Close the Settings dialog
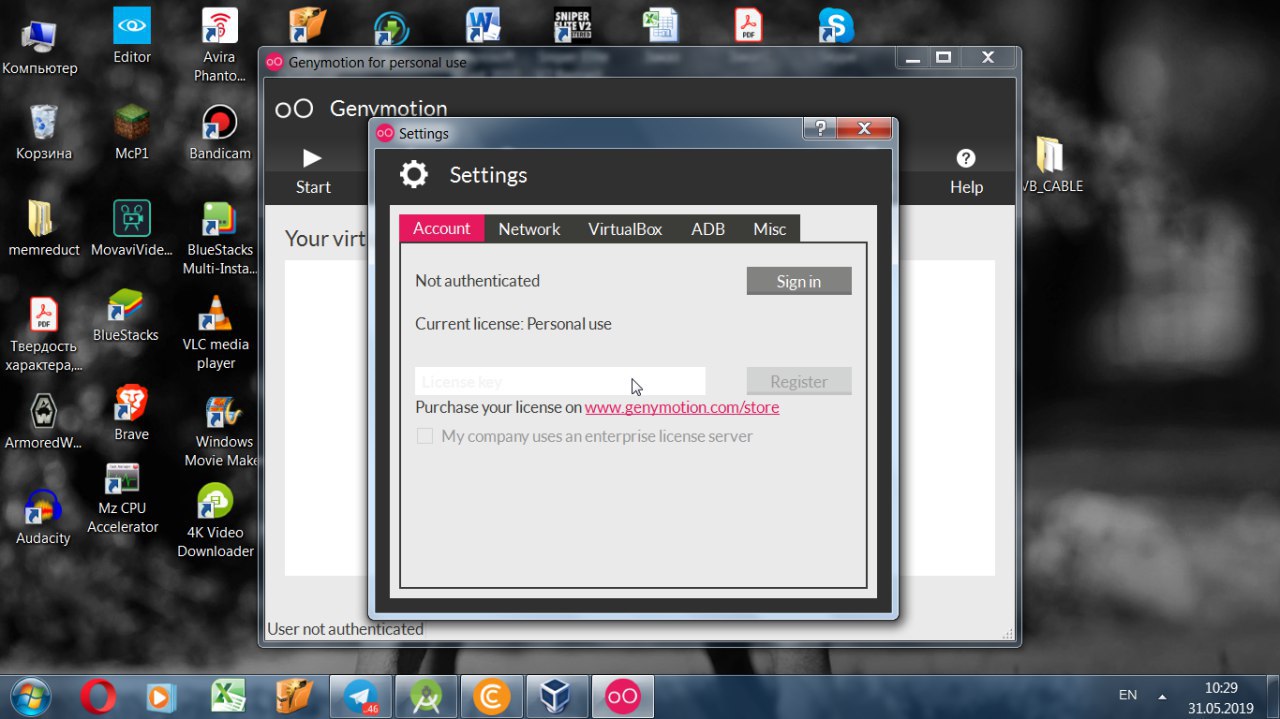The height and width of the screenshot is (719, 1280). pyautogui.click(x=864, y=129)
